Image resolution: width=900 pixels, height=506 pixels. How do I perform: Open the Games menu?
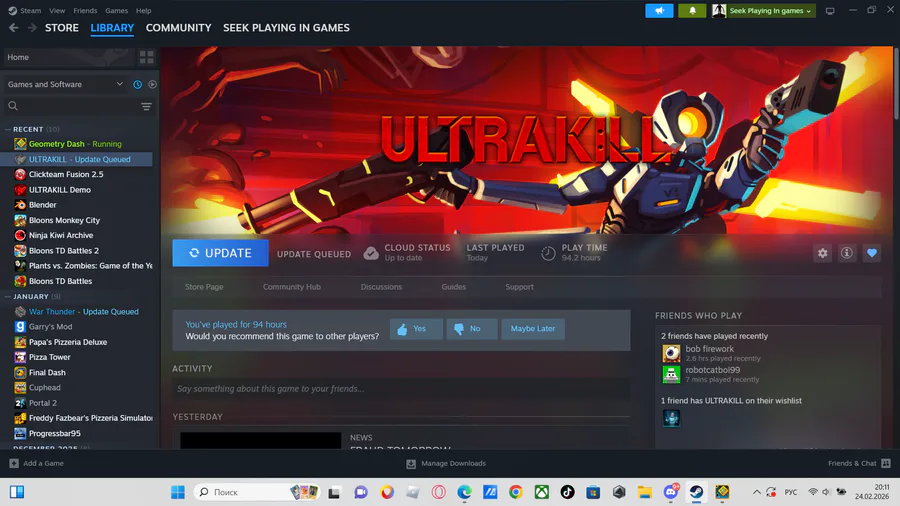point(116,10)
